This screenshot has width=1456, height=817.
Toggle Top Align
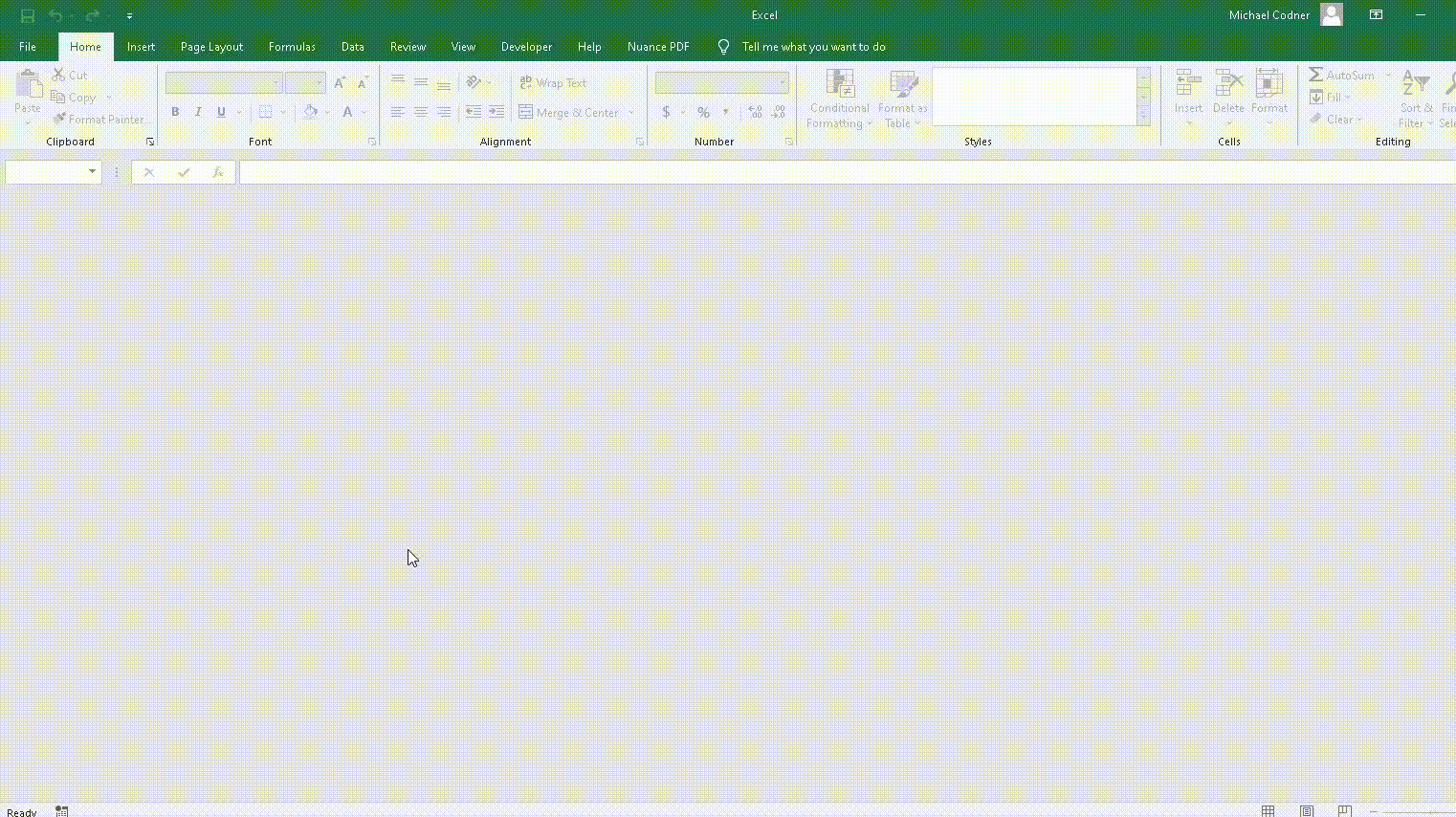(x=398, y=82)
